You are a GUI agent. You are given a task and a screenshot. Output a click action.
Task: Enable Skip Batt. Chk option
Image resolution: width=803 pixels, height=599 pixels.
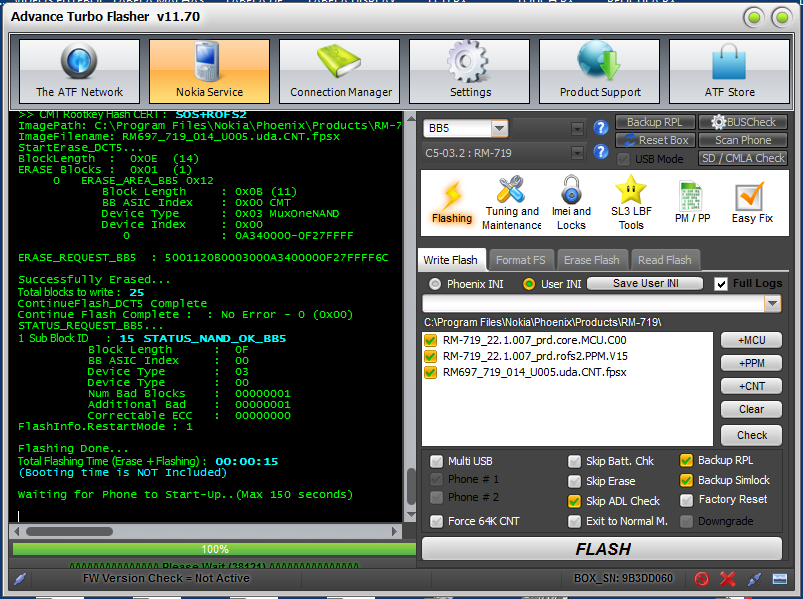[574, 462]
